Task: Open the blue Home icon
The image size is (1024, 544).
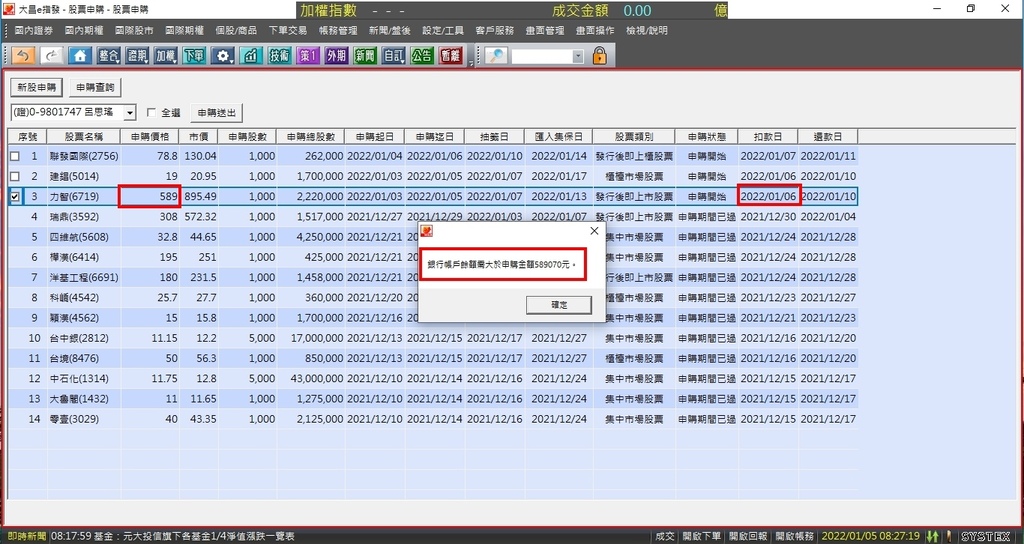Action: click(x=80, y=56)
